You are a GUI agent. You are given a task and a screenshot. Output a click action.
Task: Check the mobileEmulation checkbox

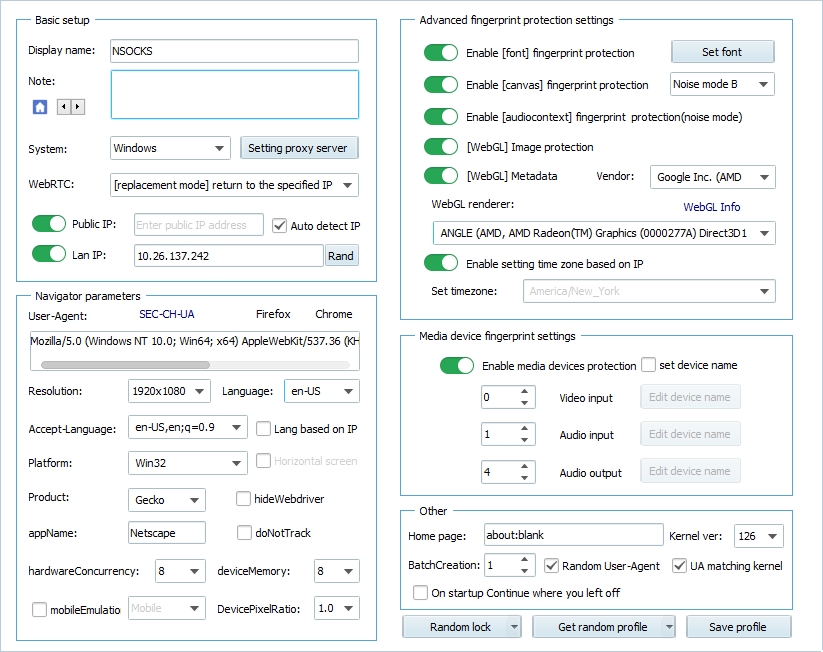click(39, 609)
